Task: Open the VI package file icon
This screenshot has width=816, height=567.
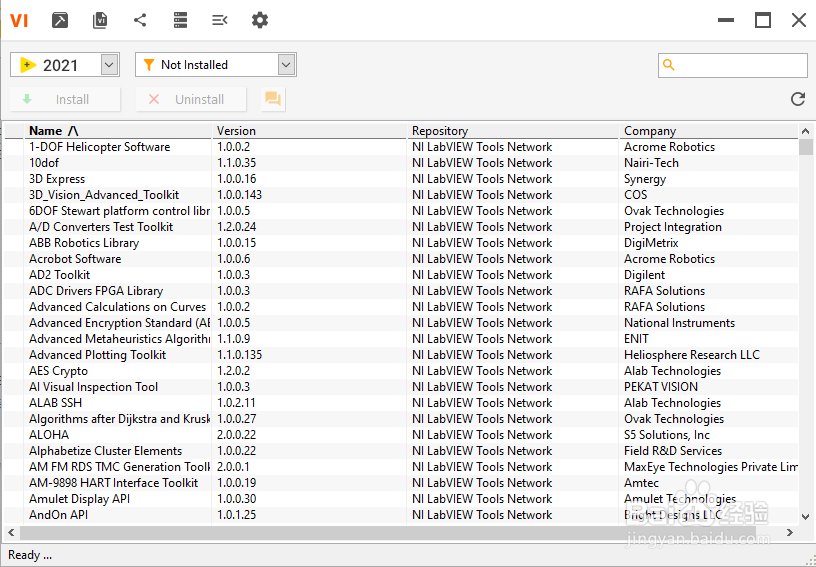Action: coord(100,20)
